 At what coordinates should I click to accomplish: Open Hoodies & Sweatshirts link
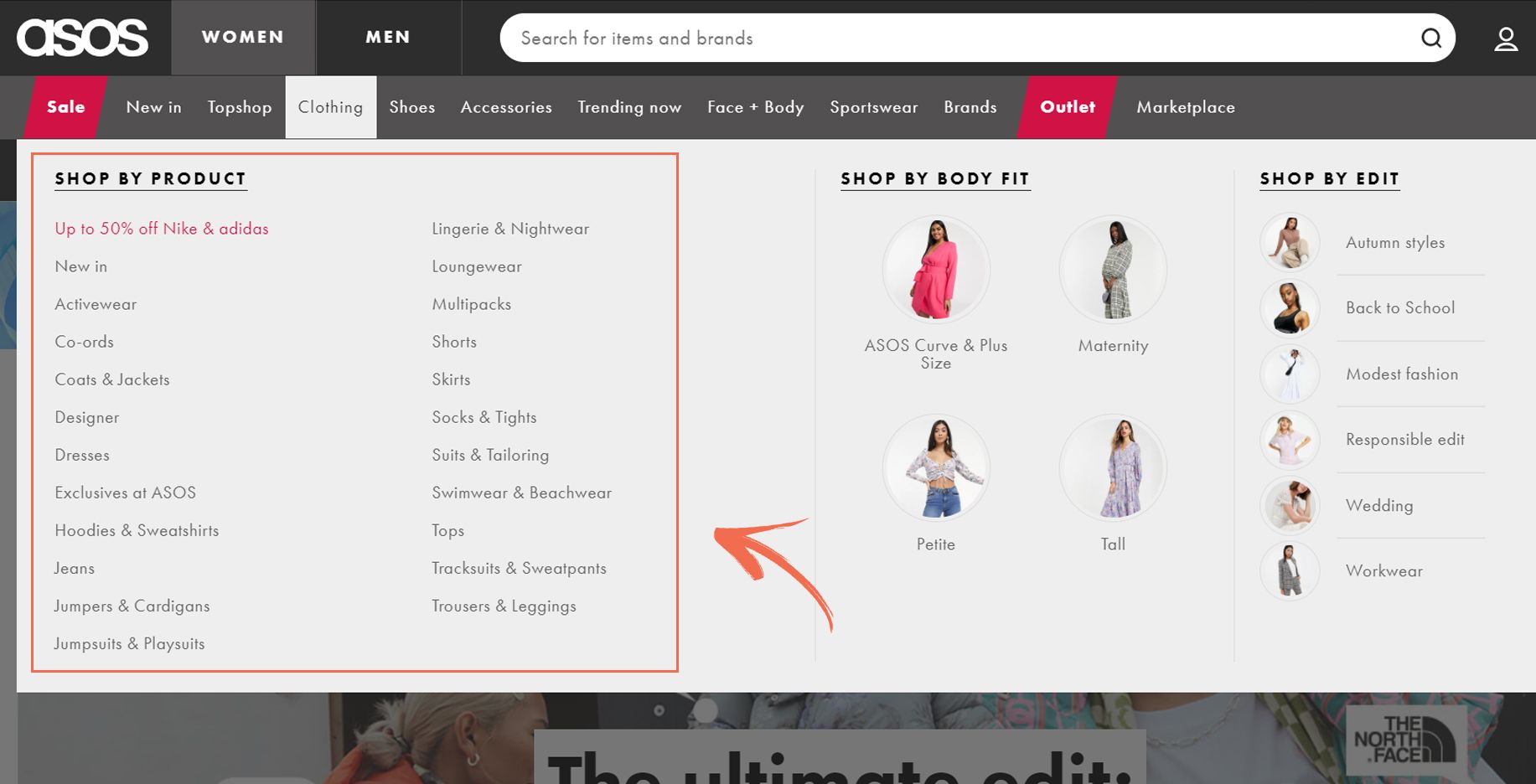[x=137, y=530]
